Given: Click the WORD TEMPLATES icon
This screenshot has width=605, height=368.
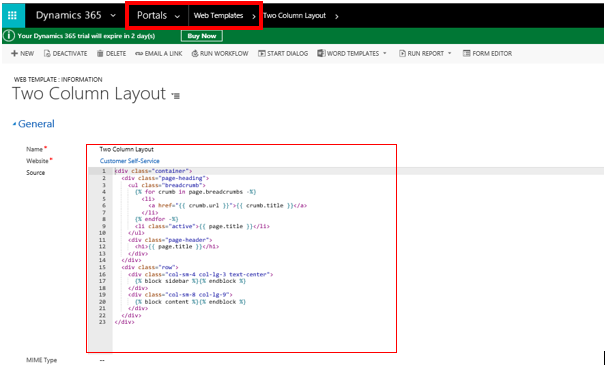Looking at the screenshot, I should click(321, 53).
